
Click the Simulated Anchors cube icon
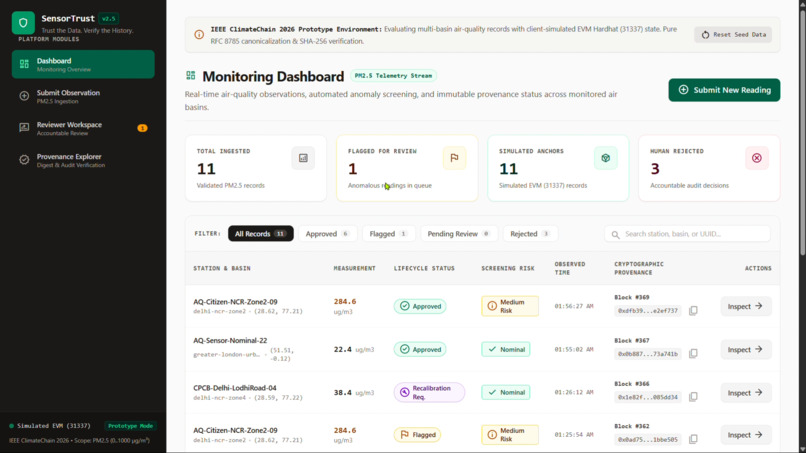click(606, 158)
